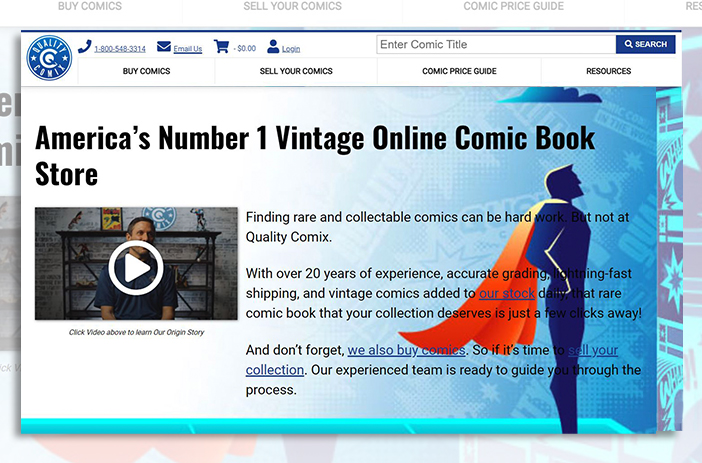Click the phone handset icon

85,46
